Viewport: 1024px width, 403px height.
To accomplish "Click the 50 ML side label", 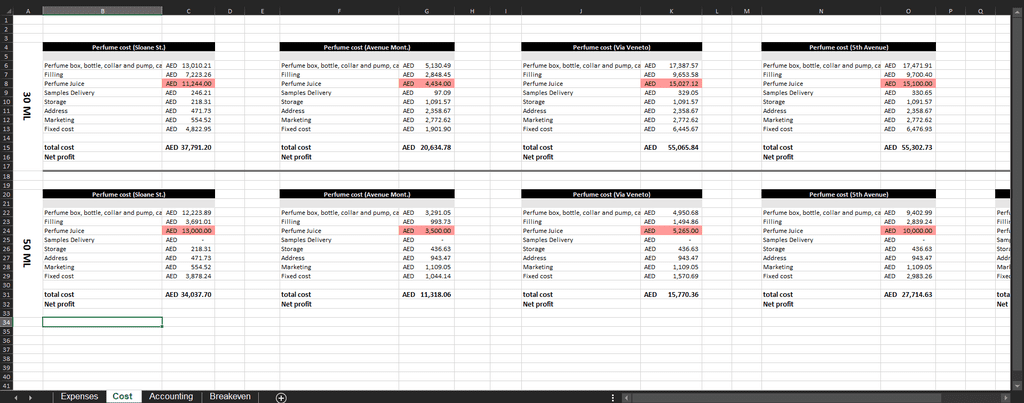I will [x=27, y=251].
